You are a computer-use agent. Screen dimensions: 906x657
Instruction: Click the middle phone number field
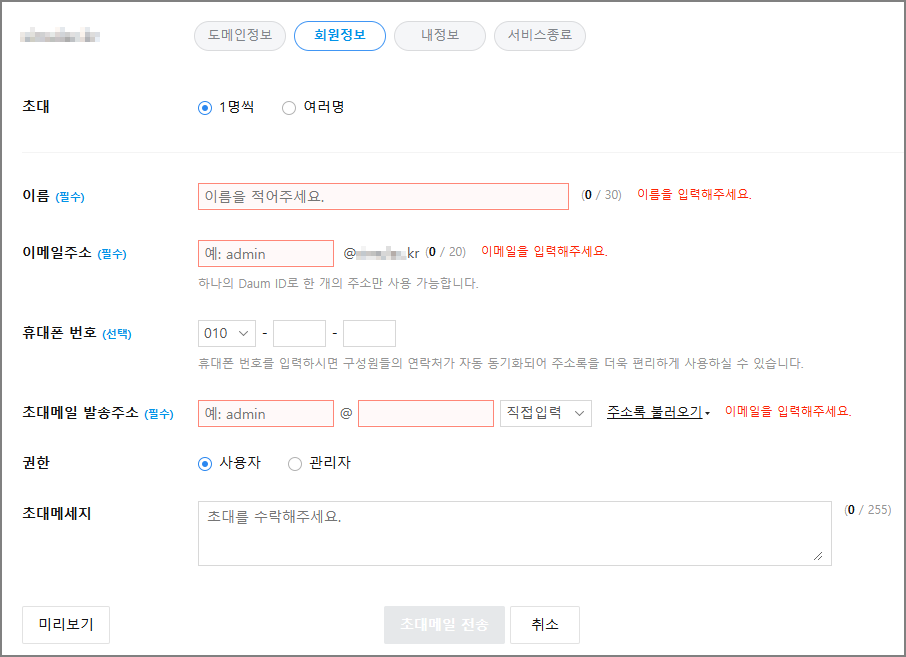(x=299, y=333)
